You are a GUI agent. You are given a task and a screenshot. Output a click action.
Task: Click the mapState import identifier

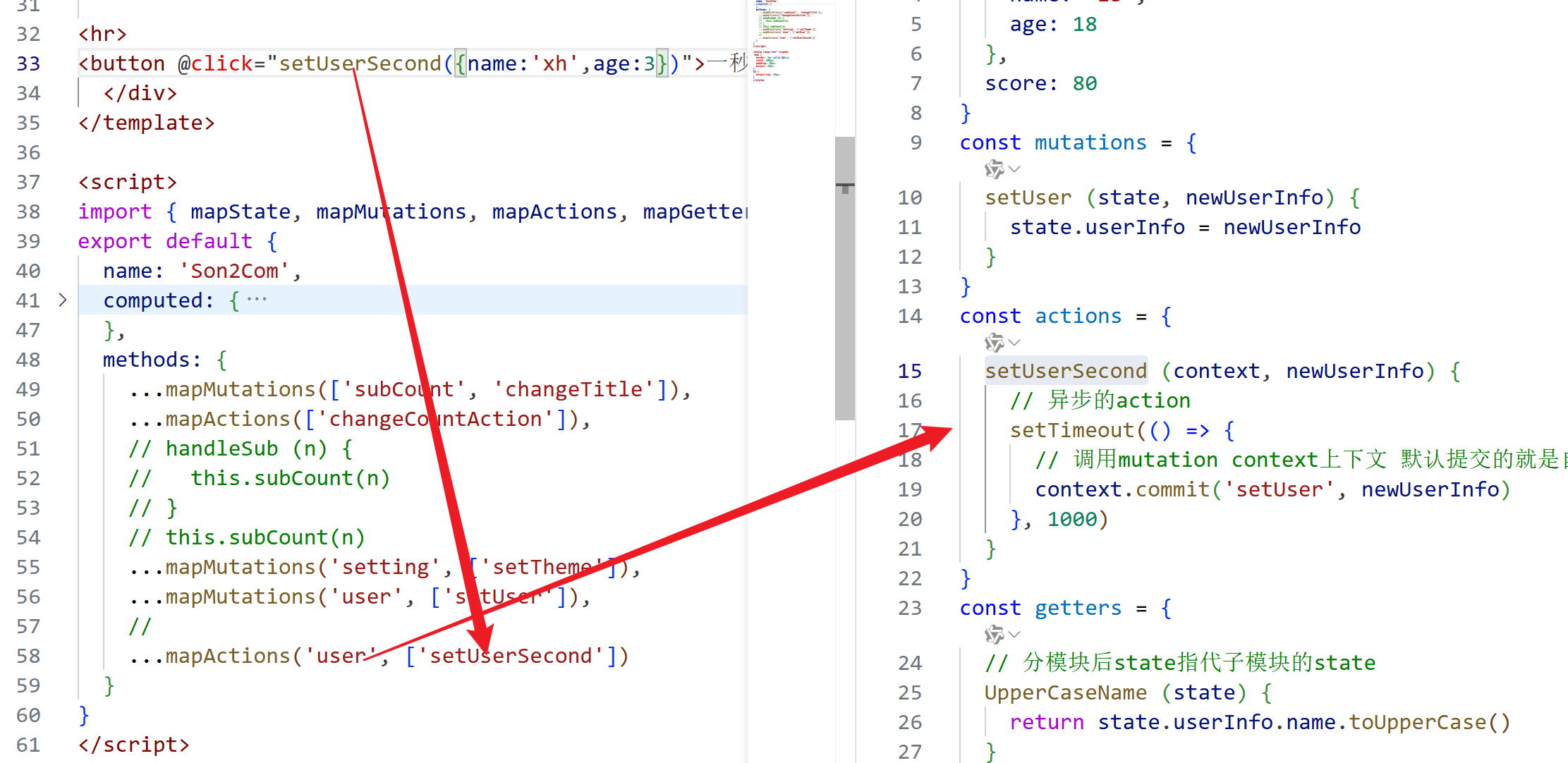click(240, 212)
